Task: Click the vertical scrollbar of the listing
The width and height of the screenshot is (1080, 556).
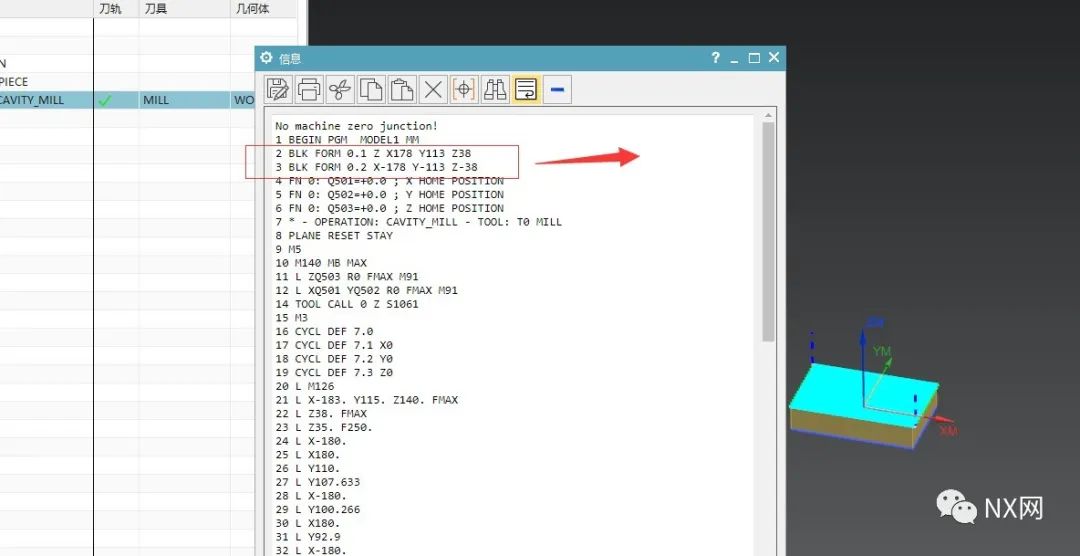Action: 768,230
